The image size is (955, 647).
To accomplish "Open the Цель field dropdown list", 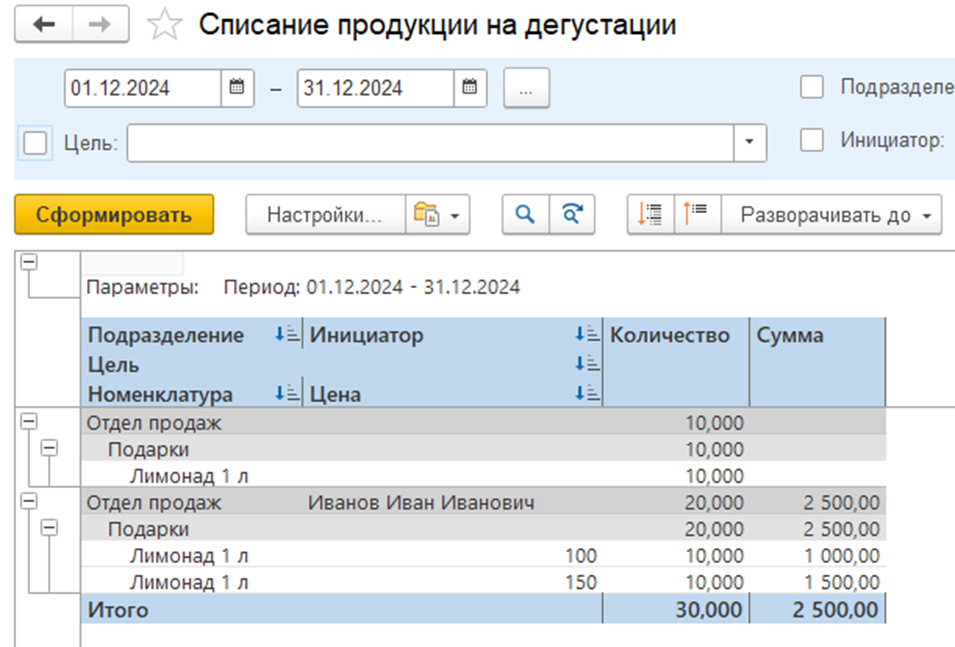I will coord(750,143).
